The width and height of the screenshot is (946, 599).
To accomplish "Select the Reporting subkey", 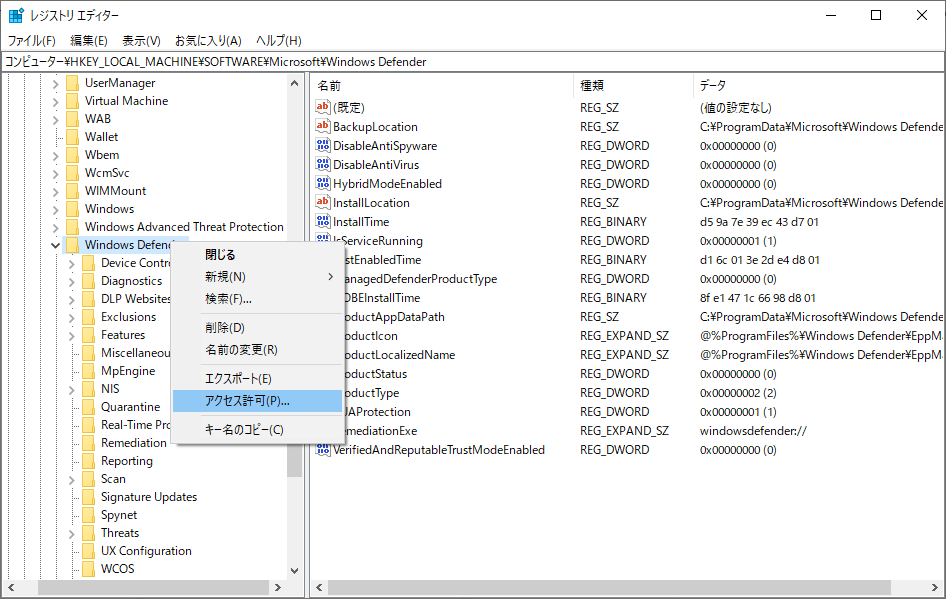I will click(x=127, y=461).
